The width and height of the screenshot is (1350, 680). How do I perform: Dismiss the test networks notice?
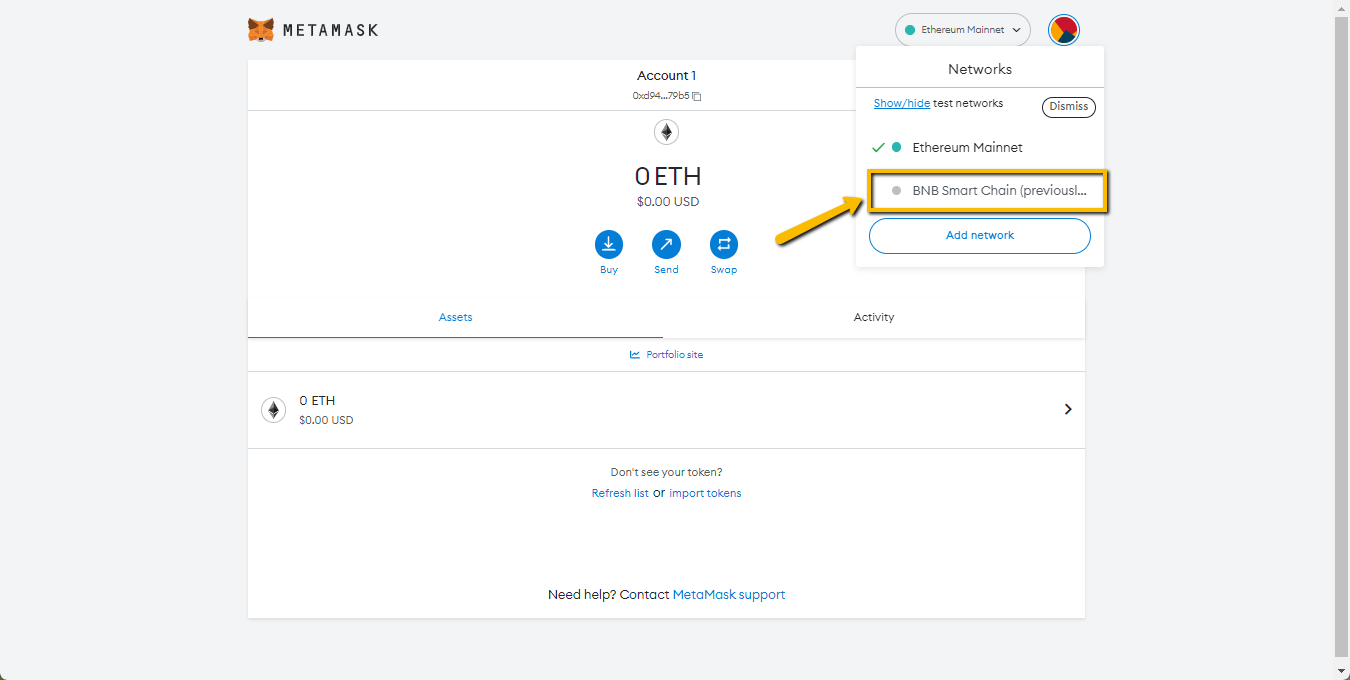pyautogui.click(x=1069, y=107)
